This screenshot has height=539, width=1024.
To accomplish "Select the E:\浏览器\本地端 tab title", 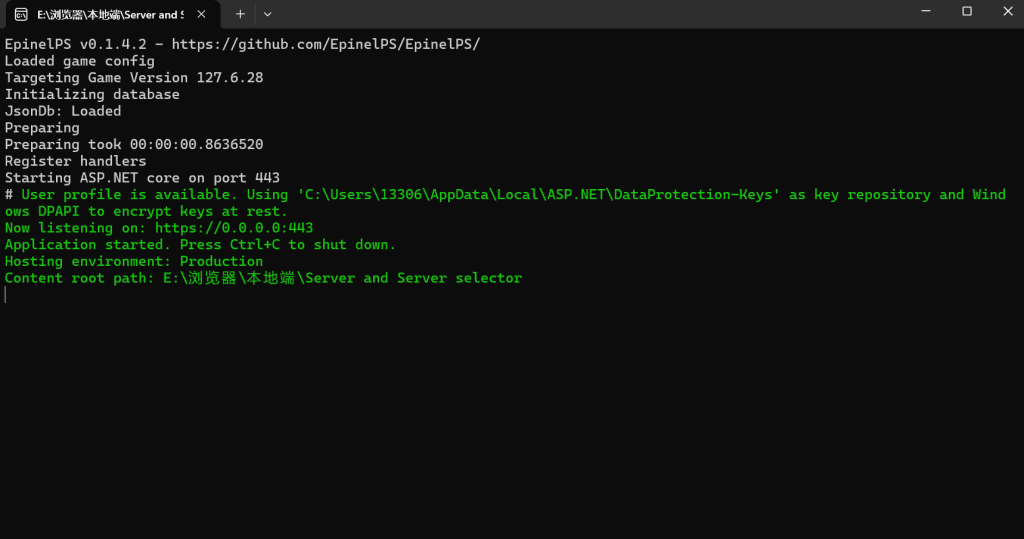I will point(110,14).
